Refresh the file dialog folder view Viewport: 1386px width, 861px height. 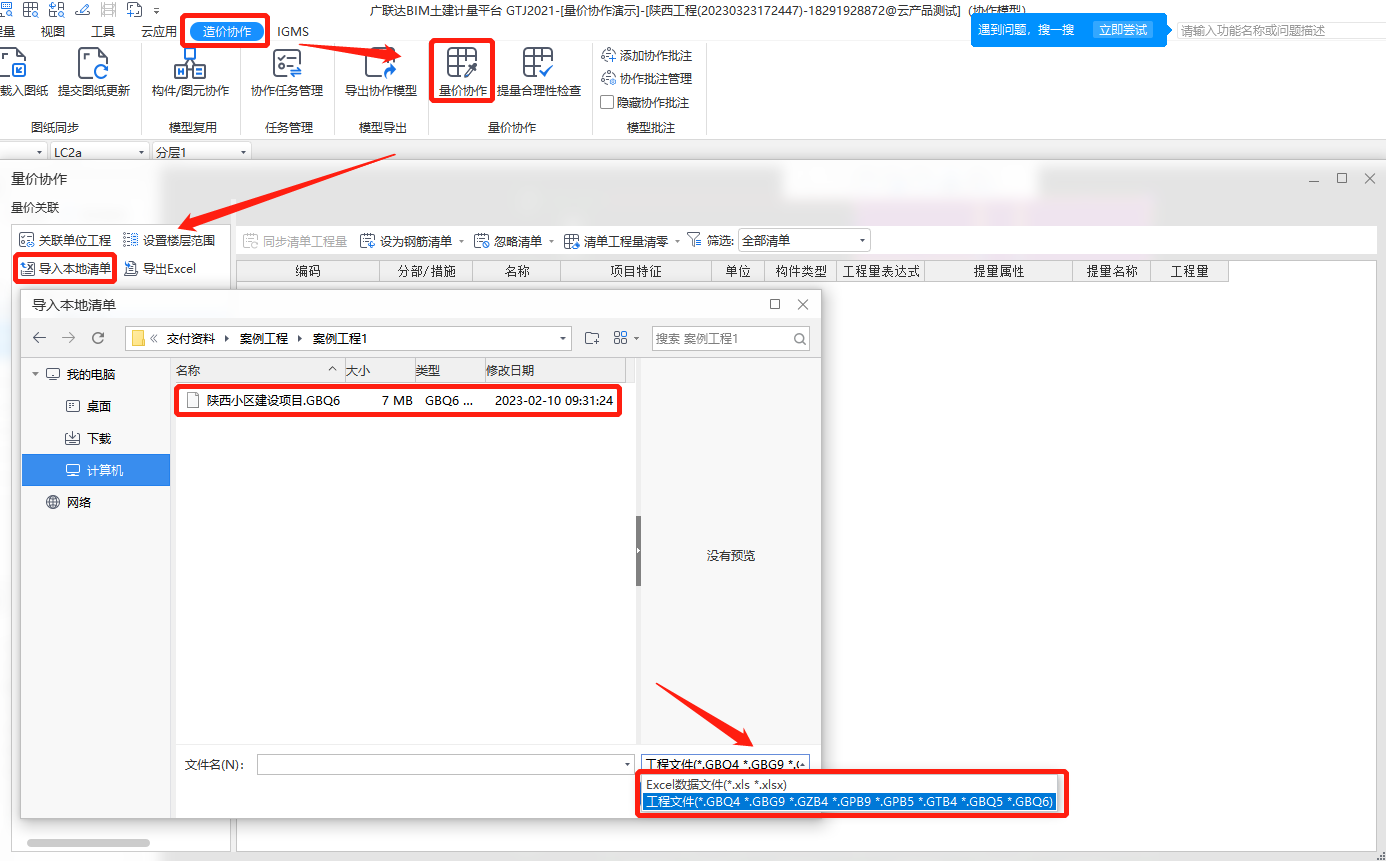pyautogui.click(x=98, y=338)
